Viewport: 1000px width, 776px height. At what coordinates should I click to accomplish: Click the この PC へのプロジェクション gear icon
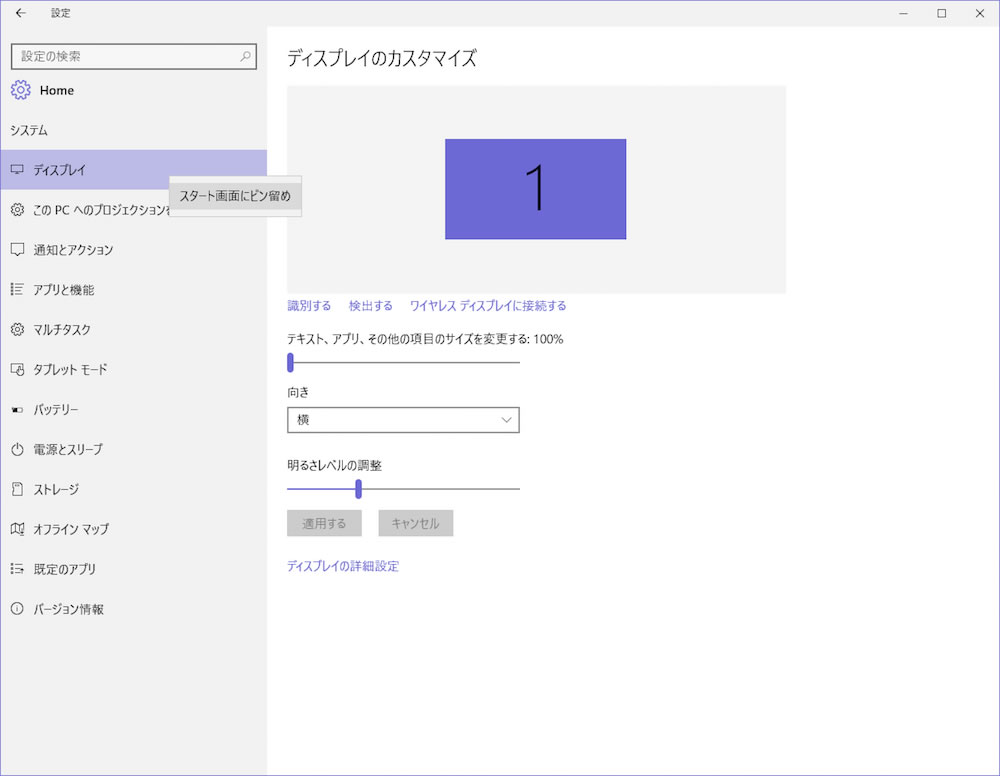[17, 209]
